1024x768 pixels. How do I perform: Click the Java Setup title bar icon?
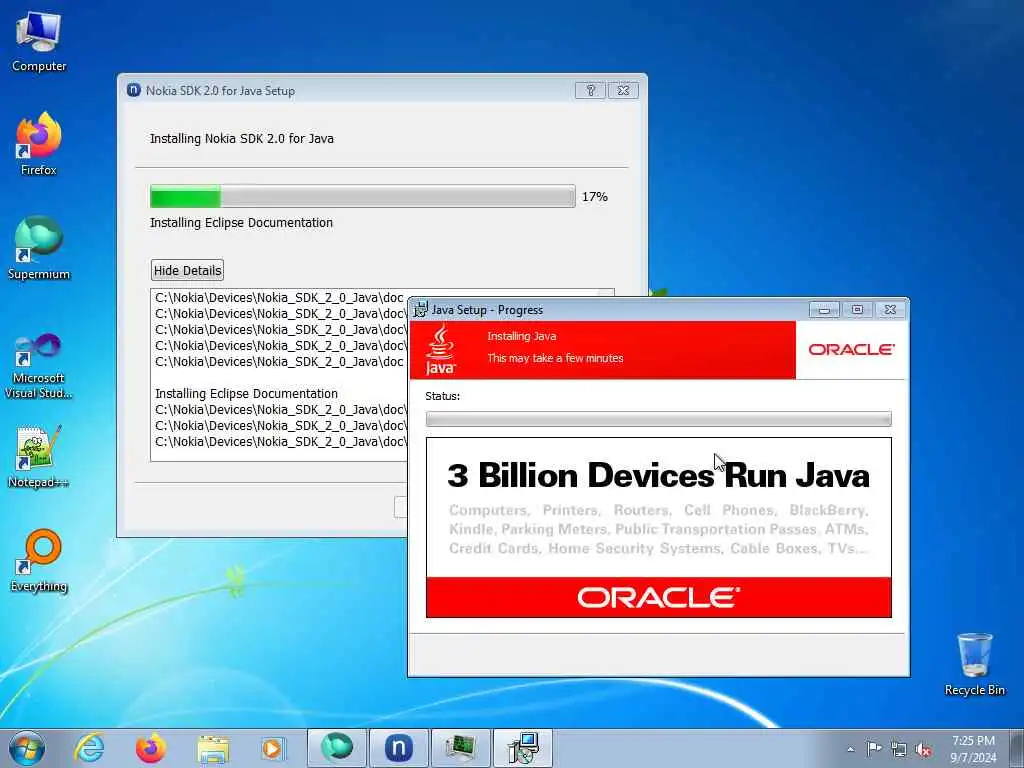(x=421, y=310)
